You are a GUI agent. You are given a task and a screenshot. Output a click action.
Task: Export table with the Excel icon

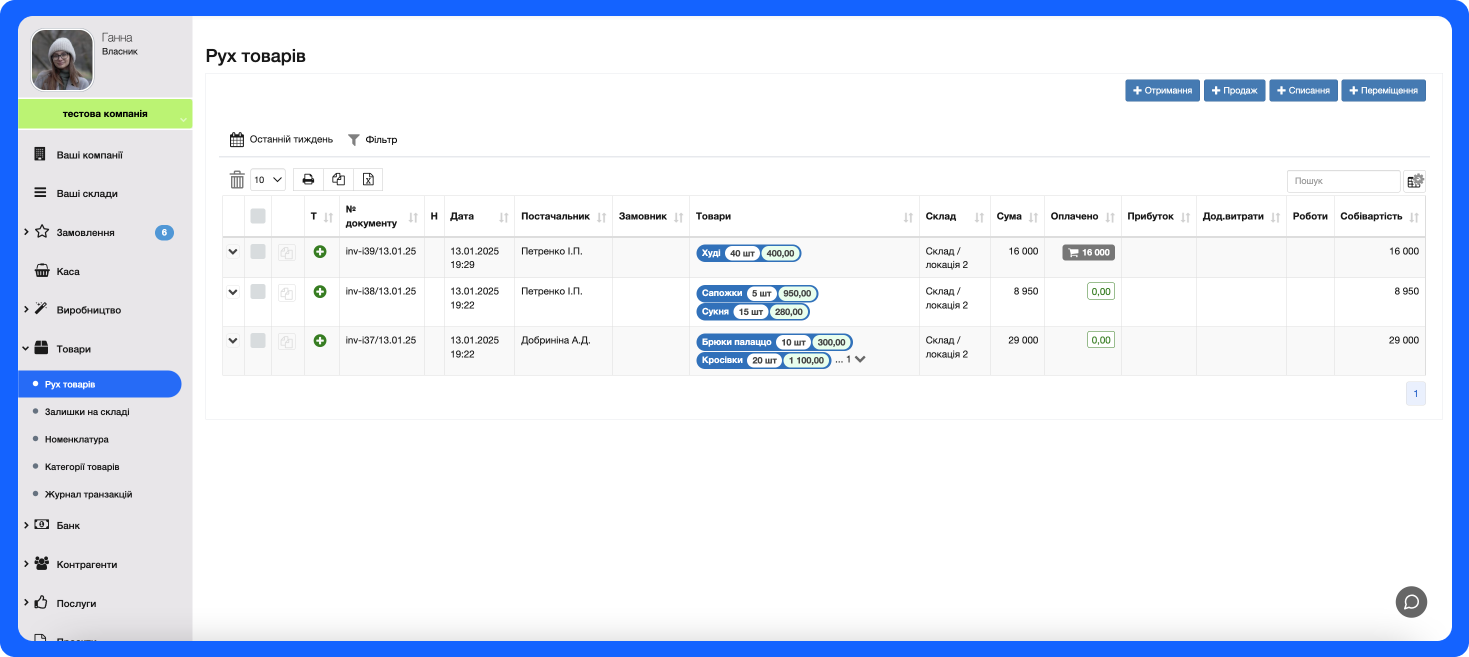[x=368, y=180]
